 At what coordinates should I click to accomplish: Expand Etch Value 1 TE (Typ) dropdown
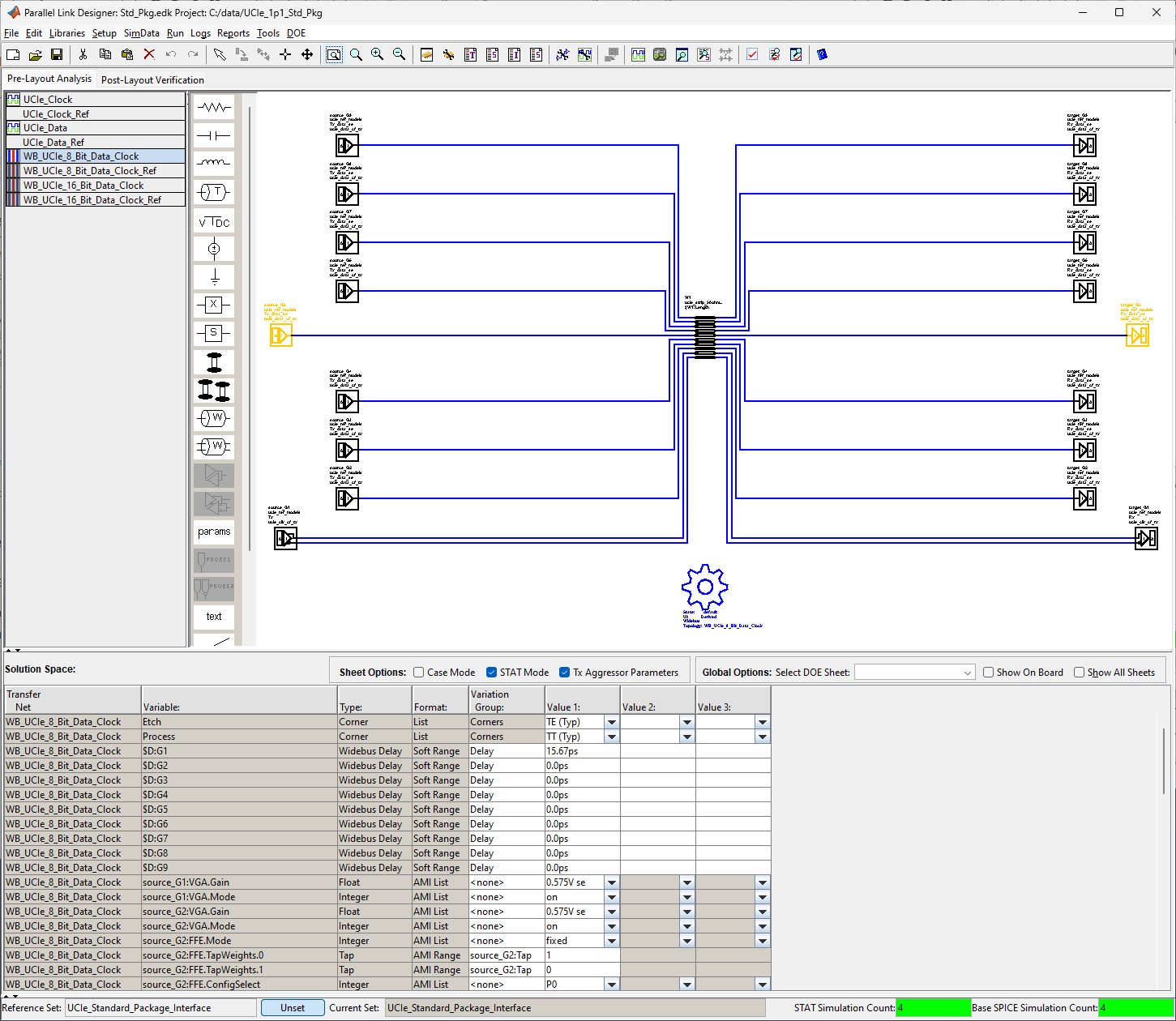(x=612, y=722)
